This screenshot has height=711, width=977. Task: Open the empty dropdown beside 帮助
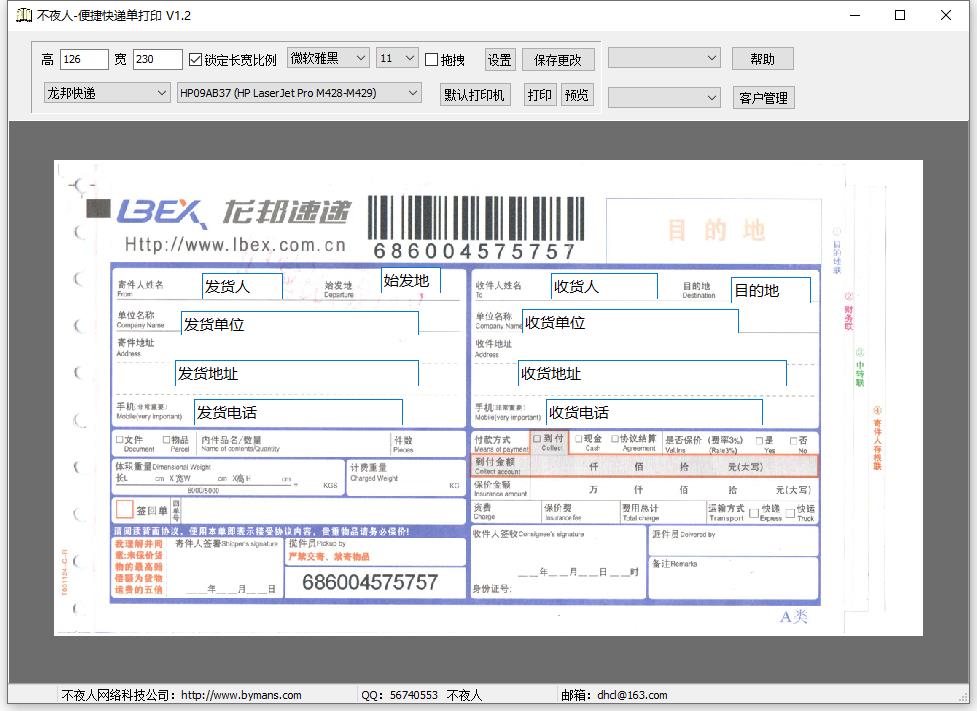pyautogui.click(x=664, y=59)
